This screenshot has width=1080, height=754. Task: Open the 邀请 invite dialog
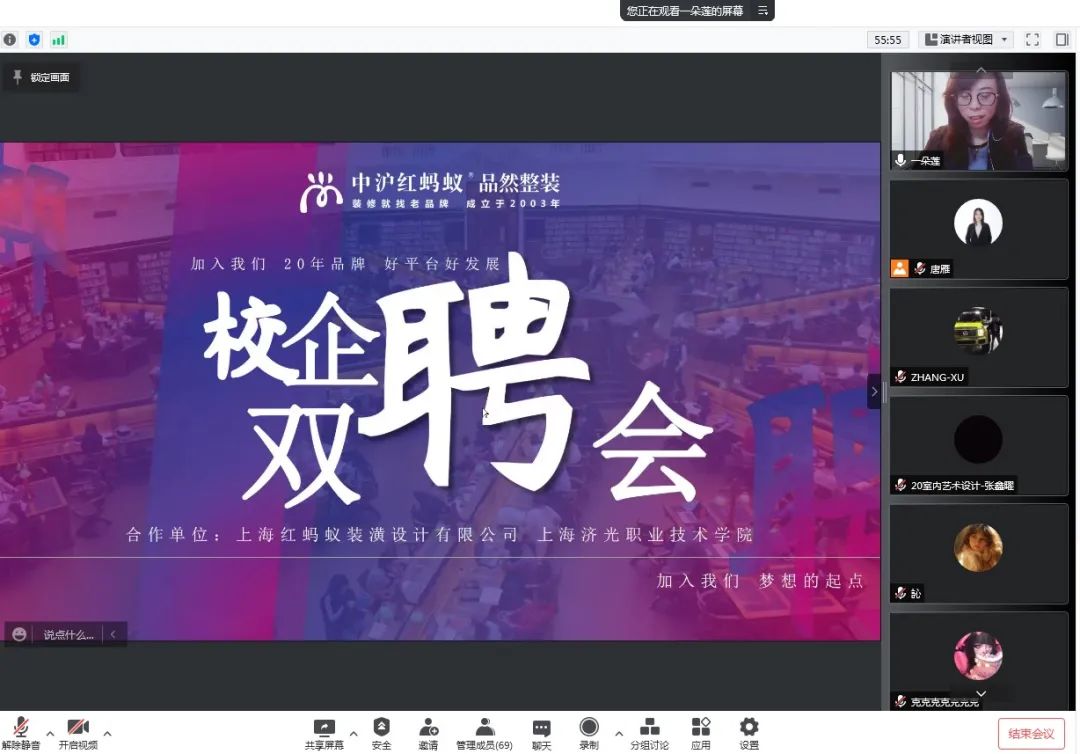[428, 734]
